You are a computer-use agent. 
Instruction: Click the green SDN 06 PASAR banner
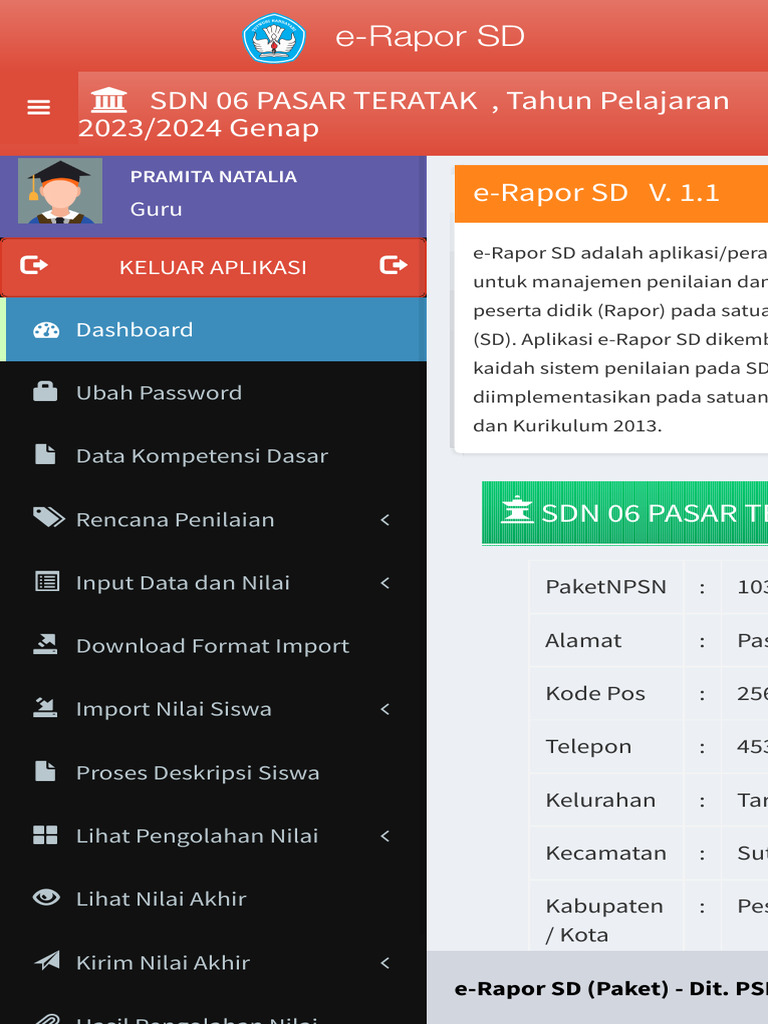[625, 513]
